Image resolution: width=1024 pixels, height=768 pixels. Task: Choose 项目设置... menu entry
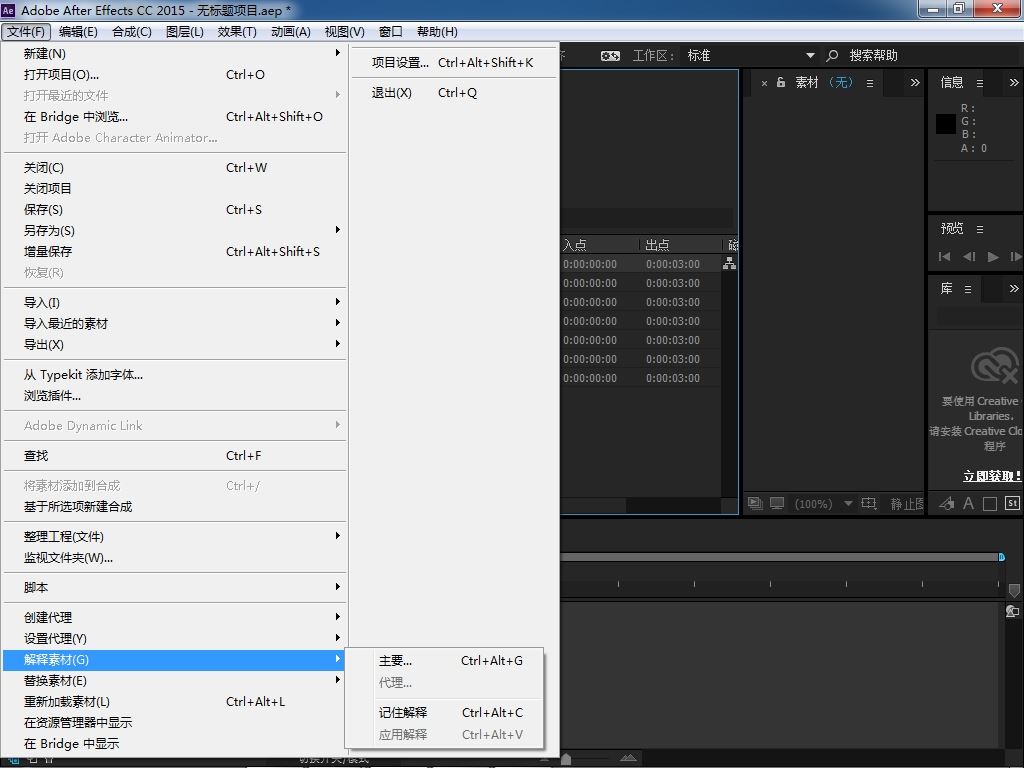[454, 63]
